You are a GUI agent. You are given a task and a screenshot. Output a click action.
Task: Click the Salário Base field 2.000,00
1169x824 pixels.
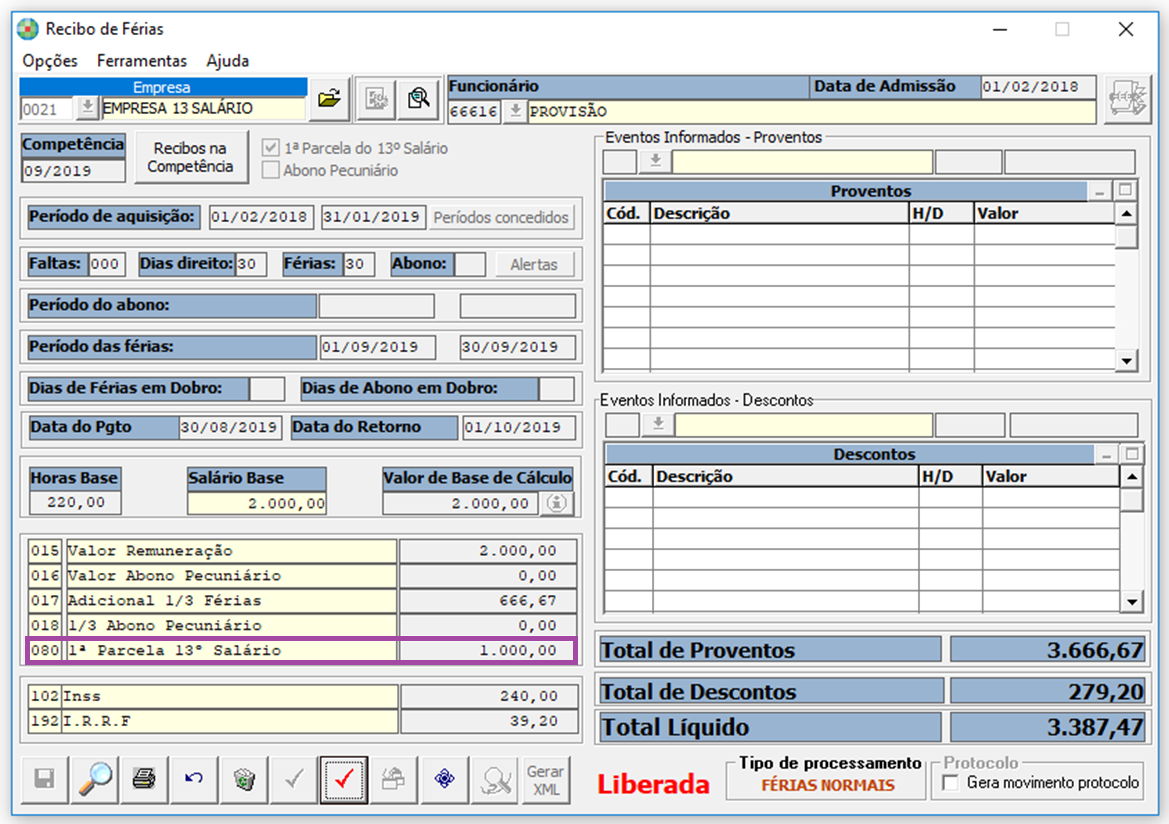(256, 503)
